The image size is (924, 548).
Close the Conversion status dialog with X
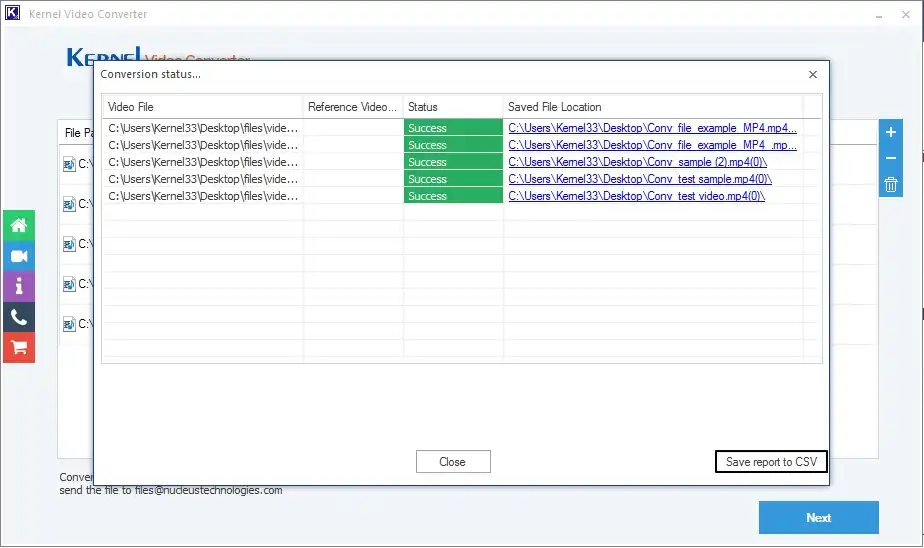click(x=813, y=74)
